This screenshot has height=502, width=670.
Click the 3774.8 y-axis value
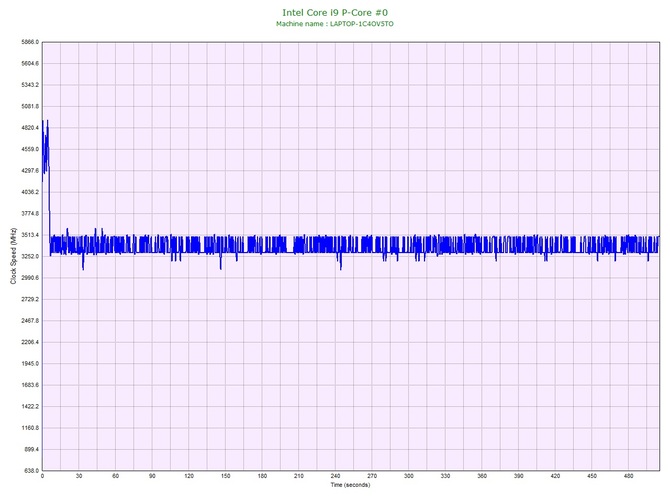click(30, 214)
